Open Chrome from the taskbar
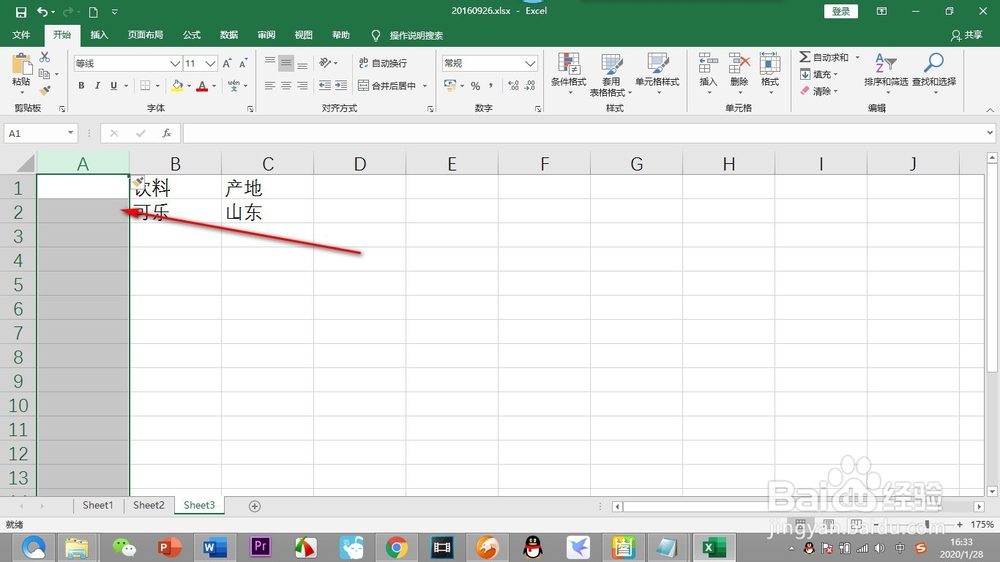1000x562 pixels. tap(396, 547)
